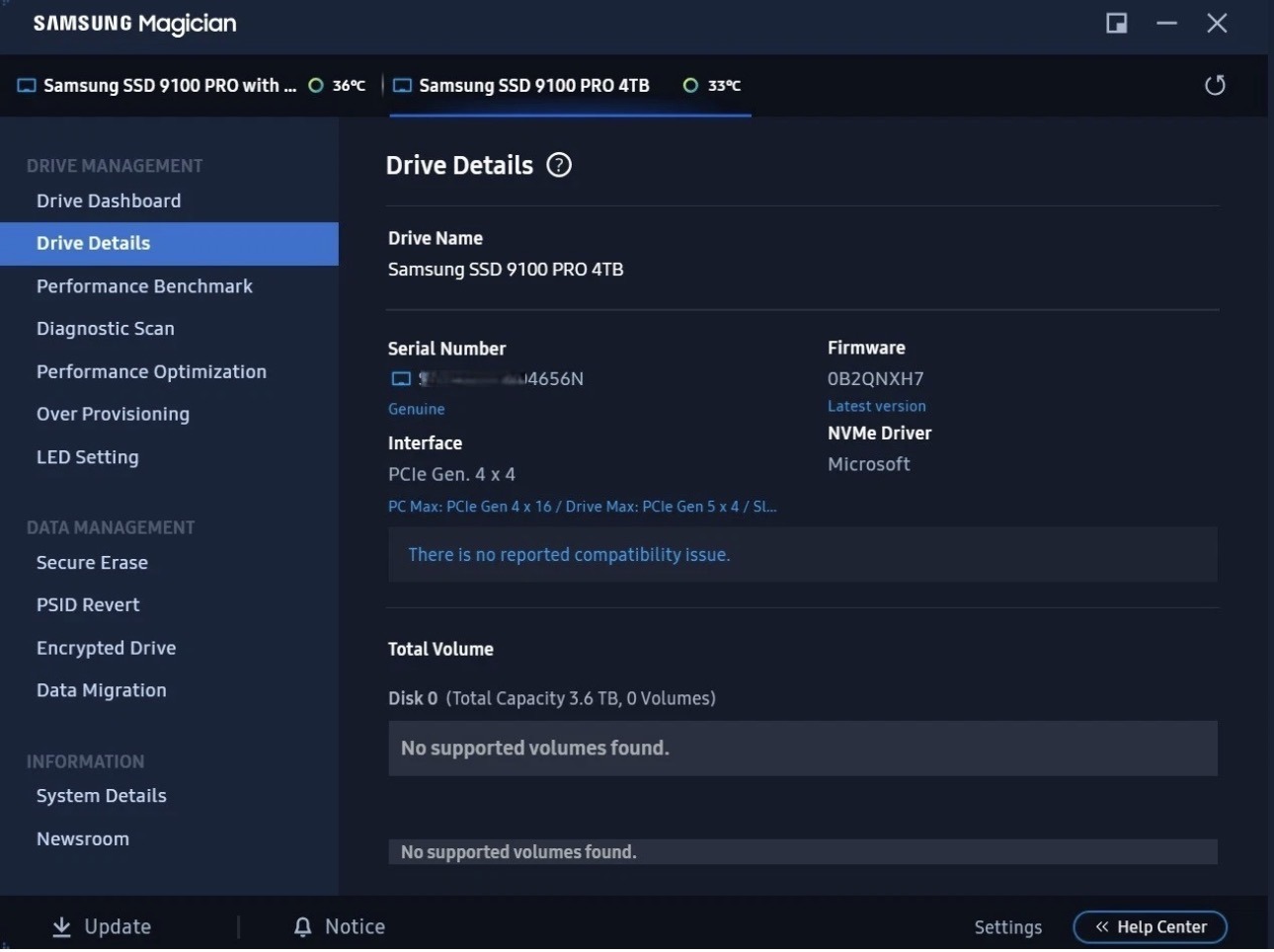Click the Help Center double-chevron icon
Image resolution: width=1274 pixels, height=952 pixels.
point(1102,926)
